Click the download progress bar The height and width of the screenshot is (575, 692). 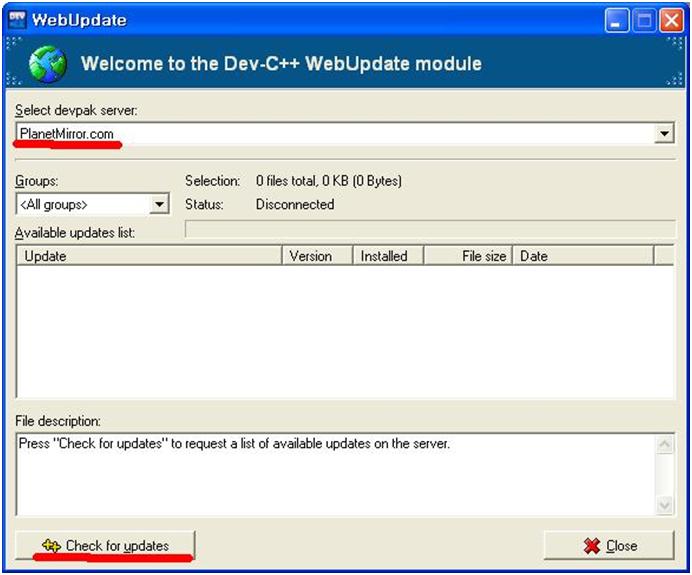430,229
